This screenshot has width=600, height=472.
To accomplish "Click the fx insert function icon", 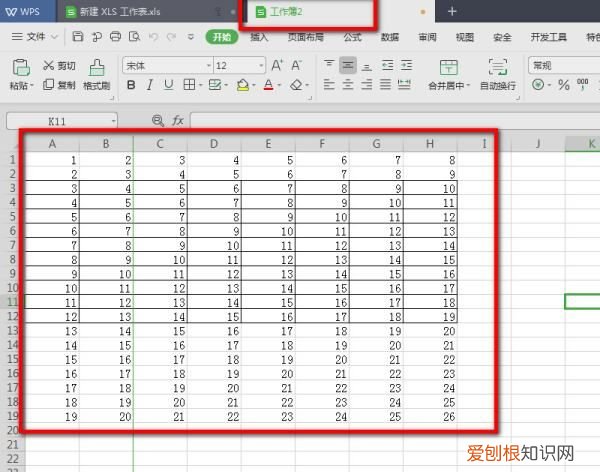I will click(x=178, y=121).
